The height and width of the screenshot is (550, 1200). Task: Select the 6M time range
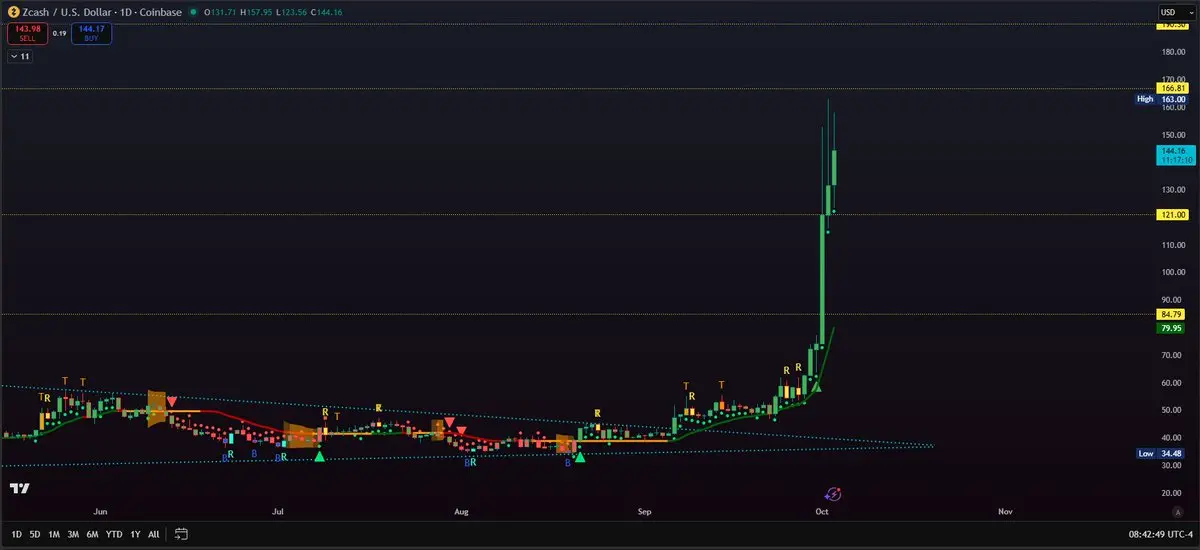click(92, 534)
